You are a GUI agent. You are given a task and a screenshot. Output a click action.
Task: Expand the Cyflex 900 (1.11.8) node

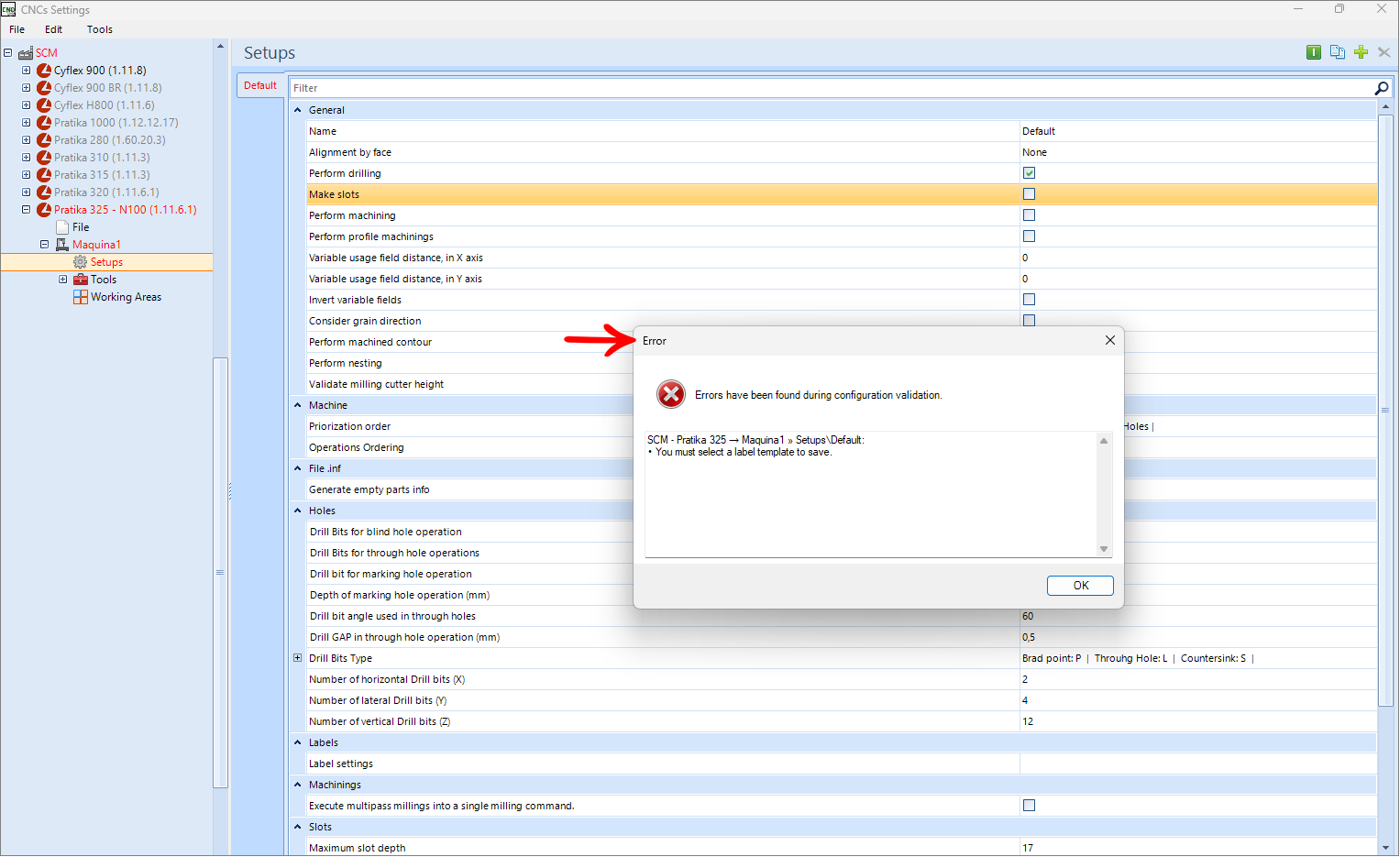[x=27, y=71]
